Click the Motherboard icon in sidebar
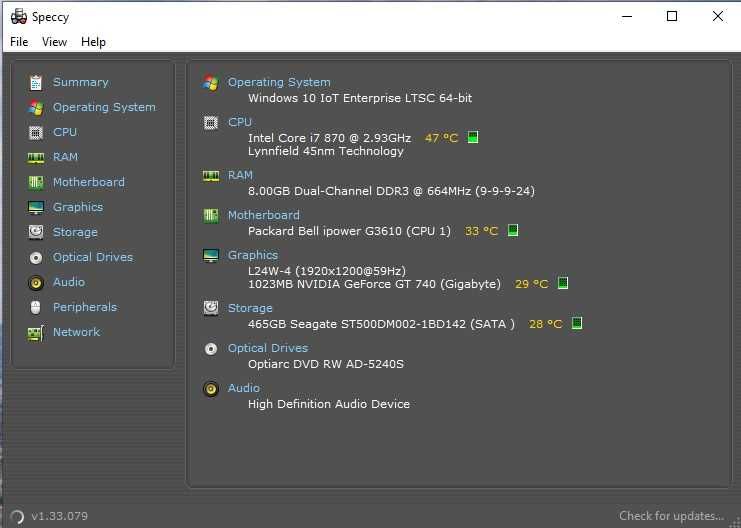The image size is (741, 528). coord(36,182)
